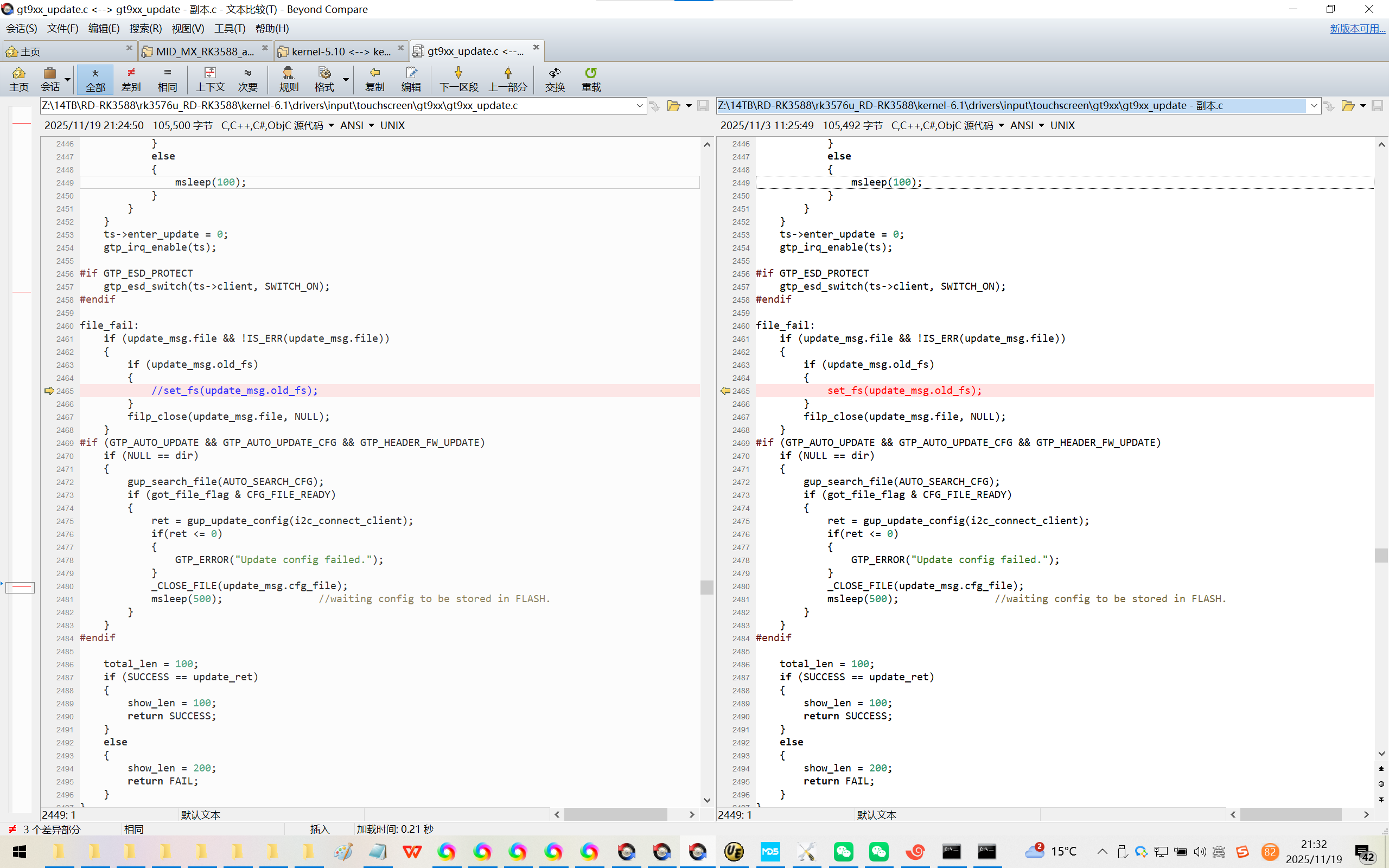This screenshot has width=1389, height=868.
Task: Click the Reload (重载) icon
Action: coord(591,79)
